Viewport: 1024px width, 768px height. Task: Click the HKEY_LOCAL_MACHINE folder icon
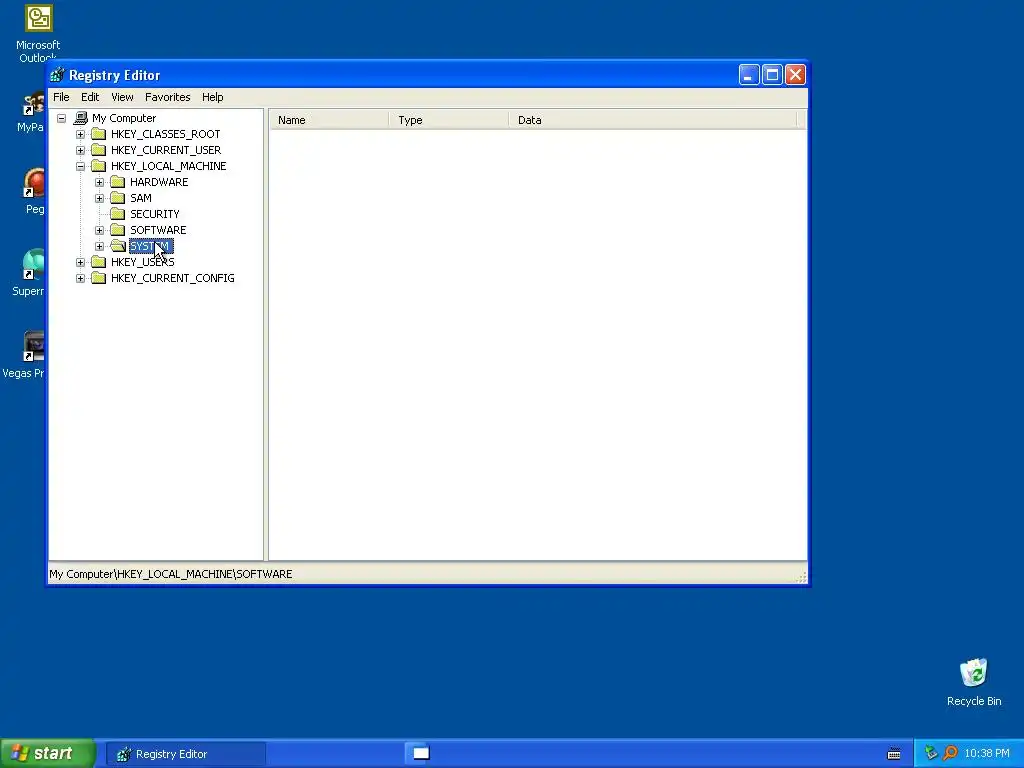(x=99, y=166)
